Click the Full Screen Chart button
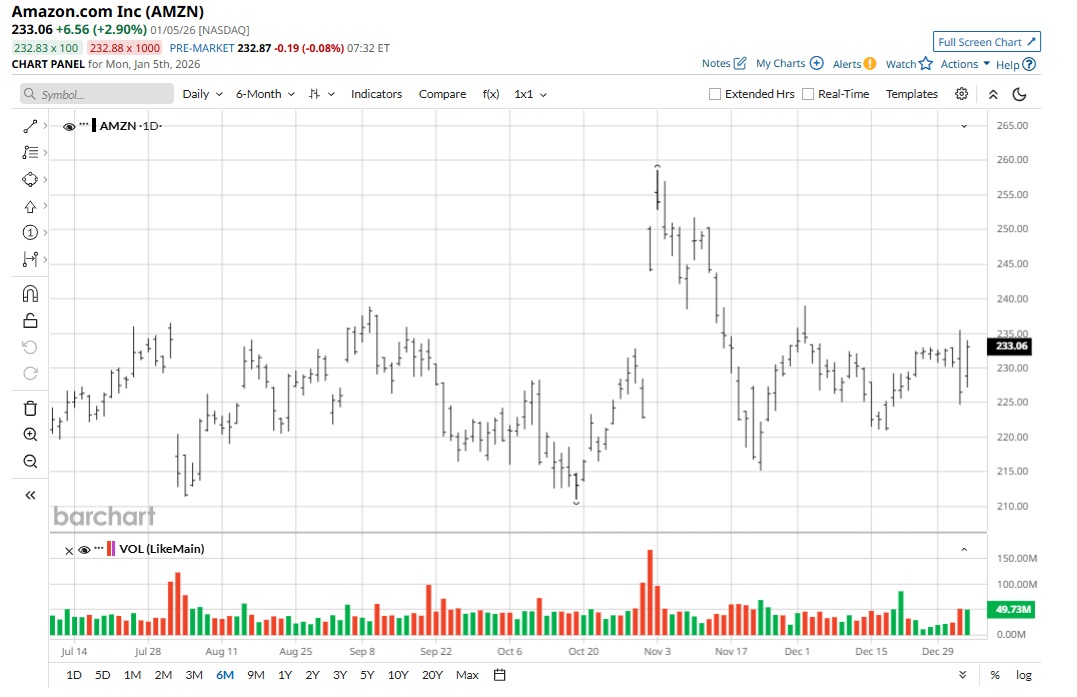Image resolution: width=1077 pixels, height=697 pixels. (986, 42)
